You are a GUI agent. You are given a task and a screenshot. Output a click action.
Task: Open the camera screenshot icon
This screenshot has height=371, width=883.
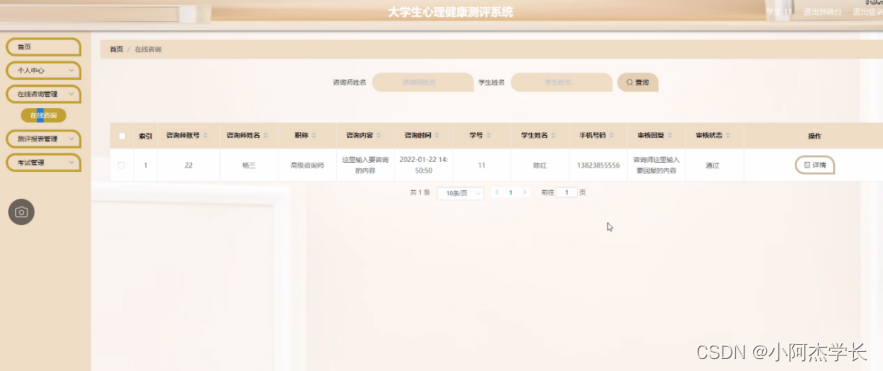(x=21, y=212)
